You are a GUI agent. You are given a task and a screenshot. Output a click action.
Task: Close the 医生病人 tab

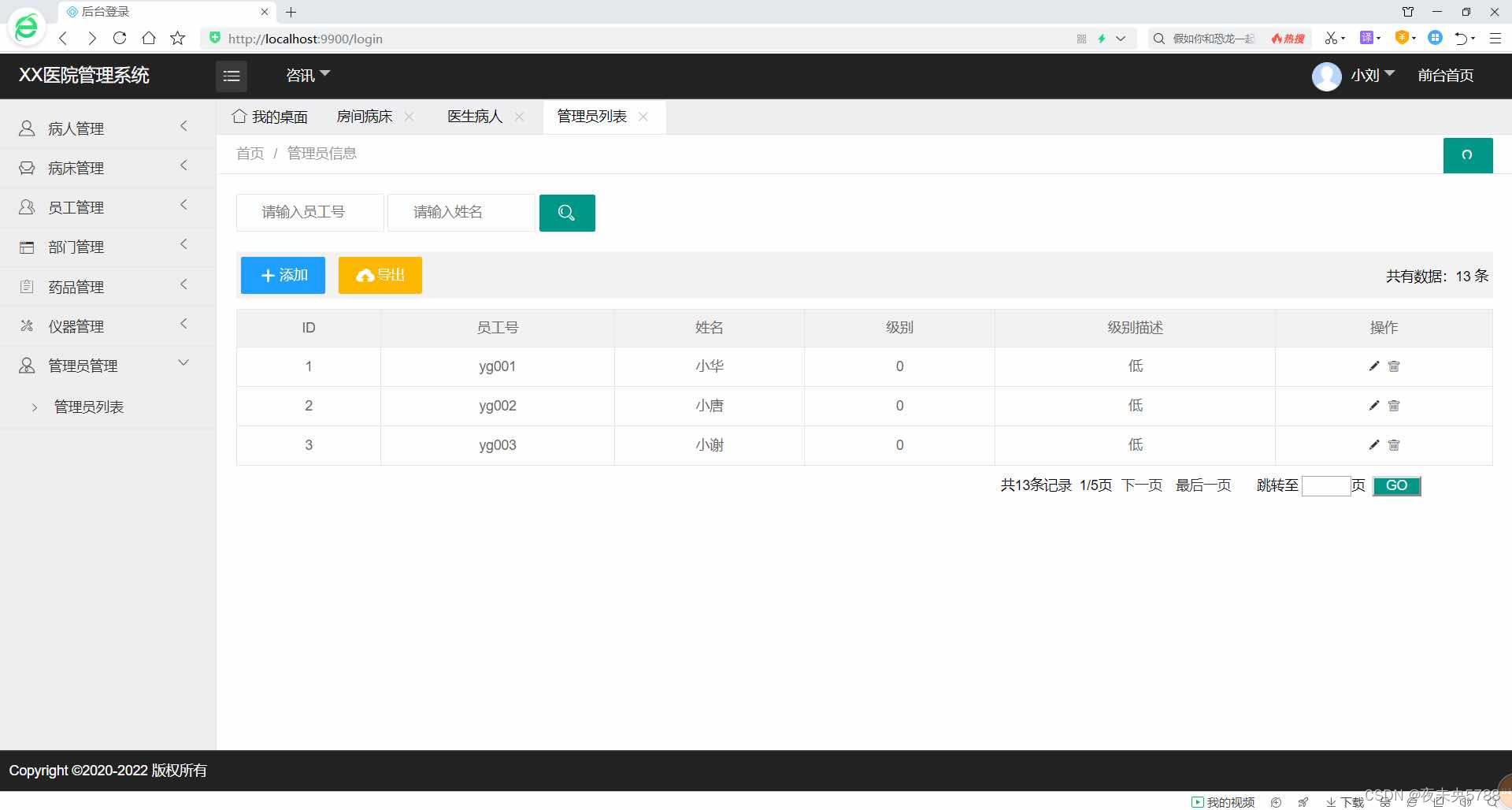pyautogui.click(x=520, y=117)
